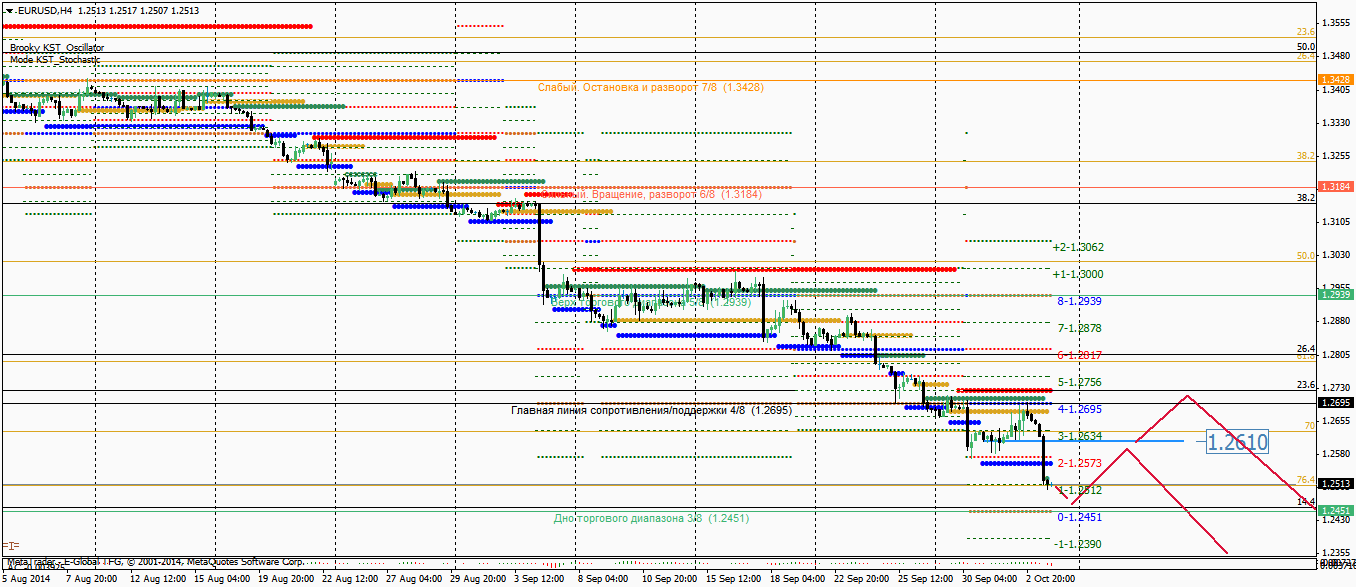Image resolution: width=1356 pixels, height=587 pixels.
Task: Click the 1.2355 value on price scale
Action: pos(1337,552)
